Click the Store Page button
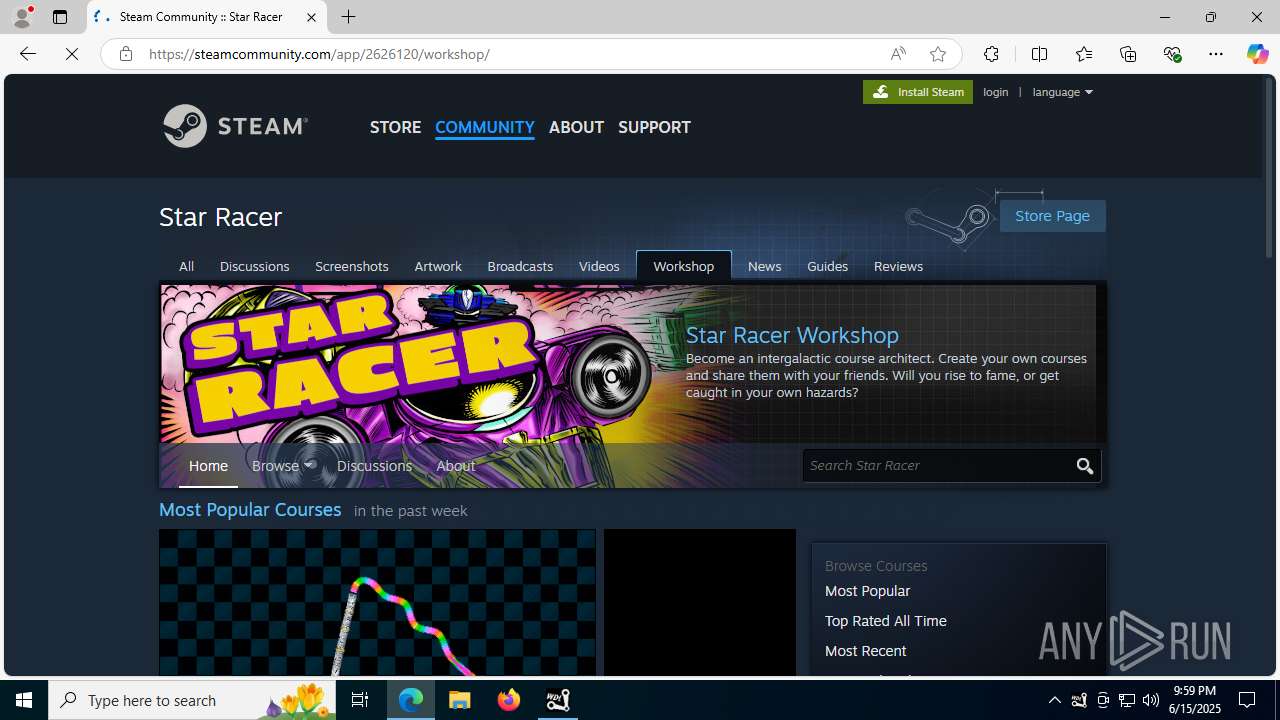1280x720 pixels. 1052,216
